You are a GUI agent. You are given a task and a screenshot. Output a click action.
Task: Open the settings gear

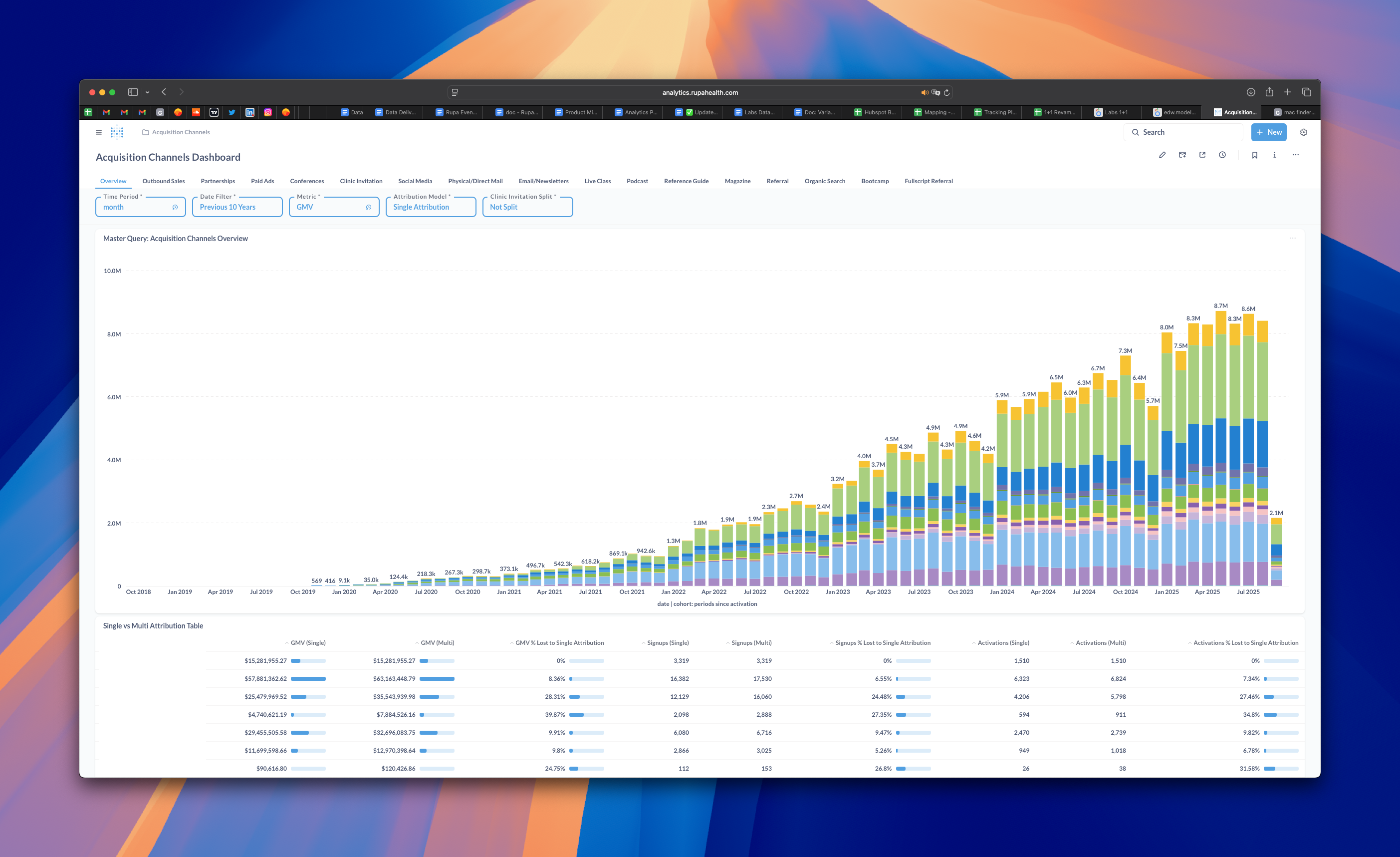1303,132
